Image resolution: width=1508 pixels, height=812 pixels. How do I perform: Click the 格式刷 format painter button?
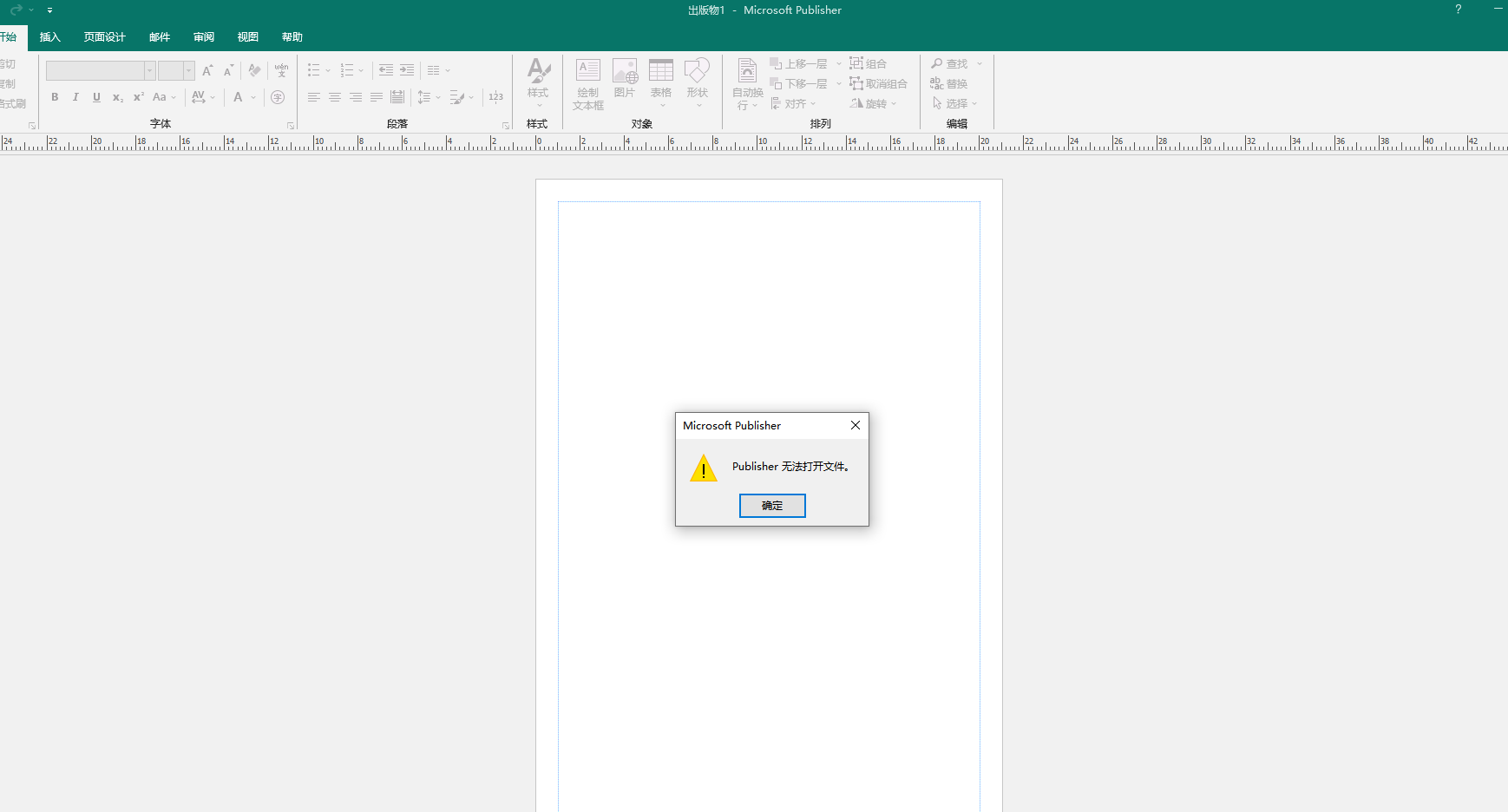pyautogui.click(x=12, y=104)
